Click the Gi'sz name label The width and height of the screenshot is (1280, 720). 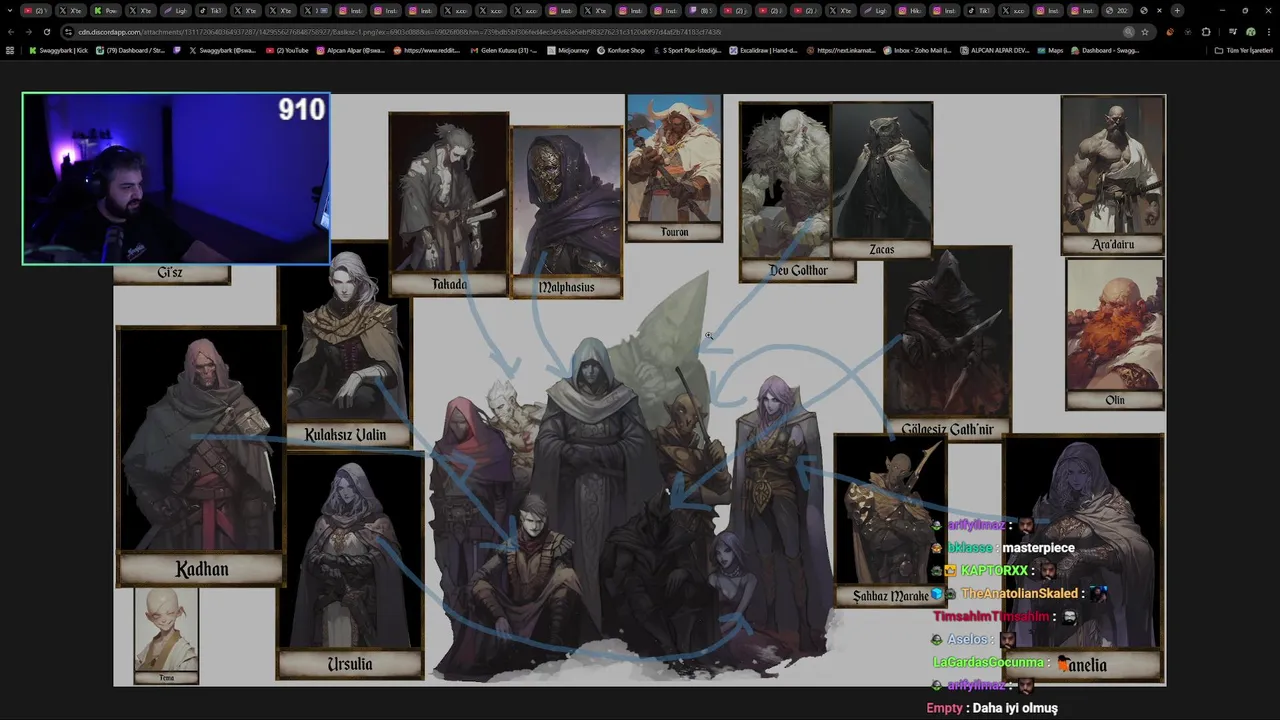170,272
